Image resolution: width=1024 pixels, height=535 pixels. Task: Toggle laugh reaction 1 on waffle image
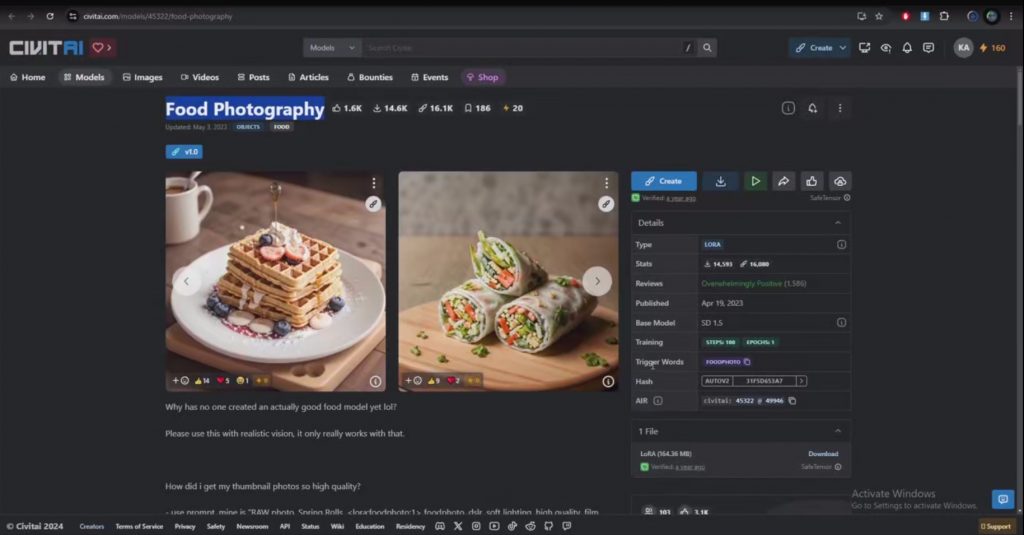[x=243, y=381]
